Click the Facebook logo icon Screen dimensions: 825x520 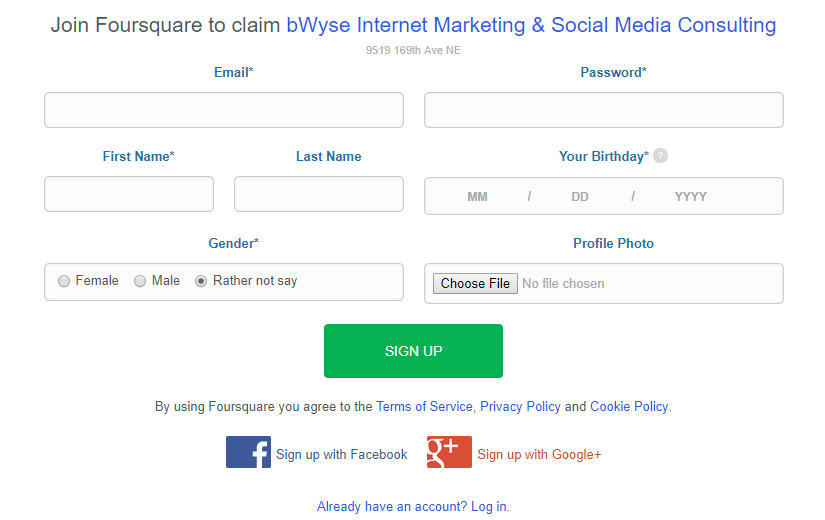[x=248, y=452]
